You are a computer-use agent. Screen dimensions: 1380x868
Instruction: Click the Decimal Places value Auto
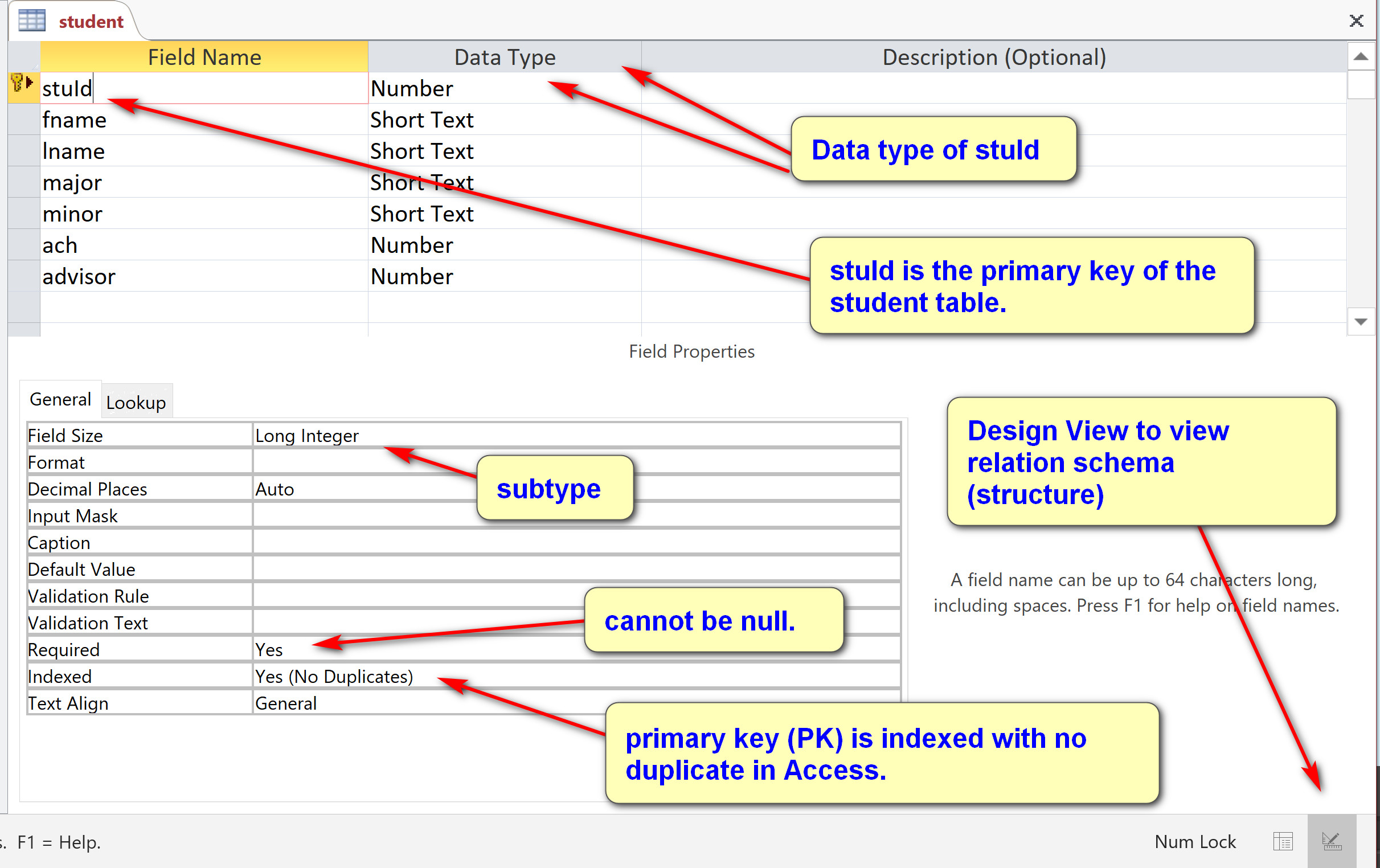coord(576,489)
